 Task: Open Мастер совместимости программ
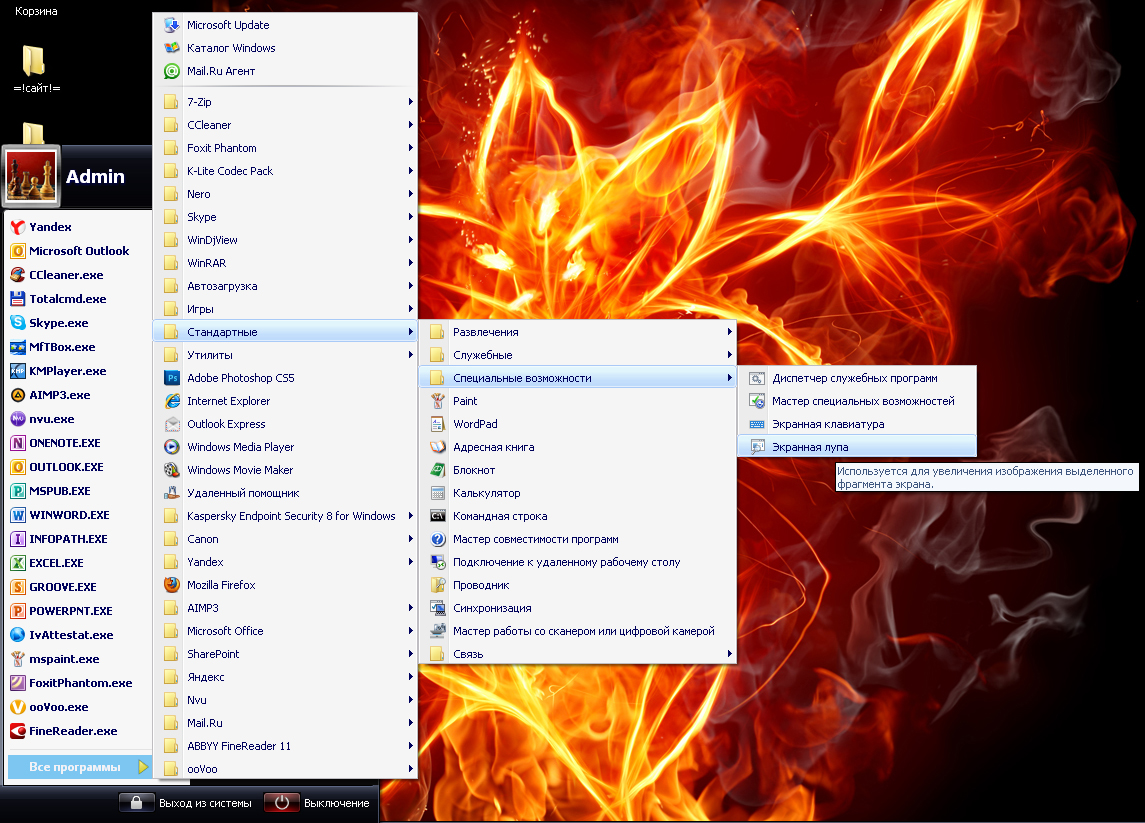point(578,539)
